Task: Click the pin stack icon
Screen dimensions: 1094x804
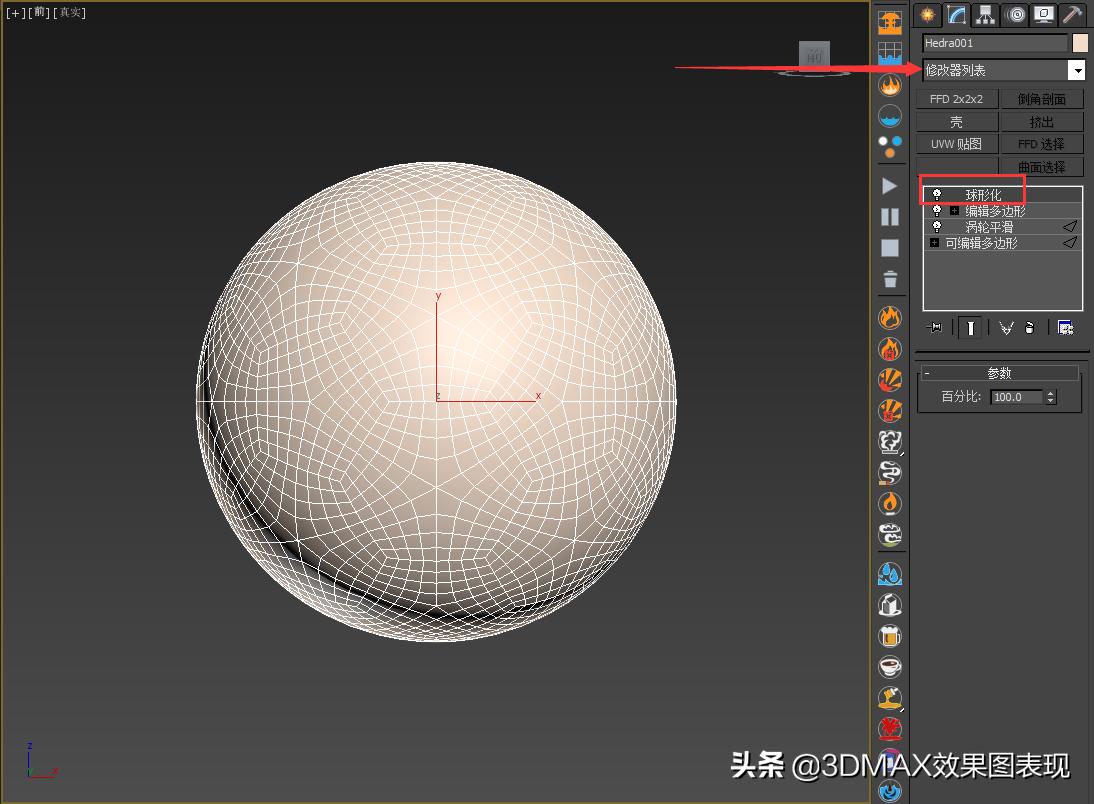Action: pos(935,327)
